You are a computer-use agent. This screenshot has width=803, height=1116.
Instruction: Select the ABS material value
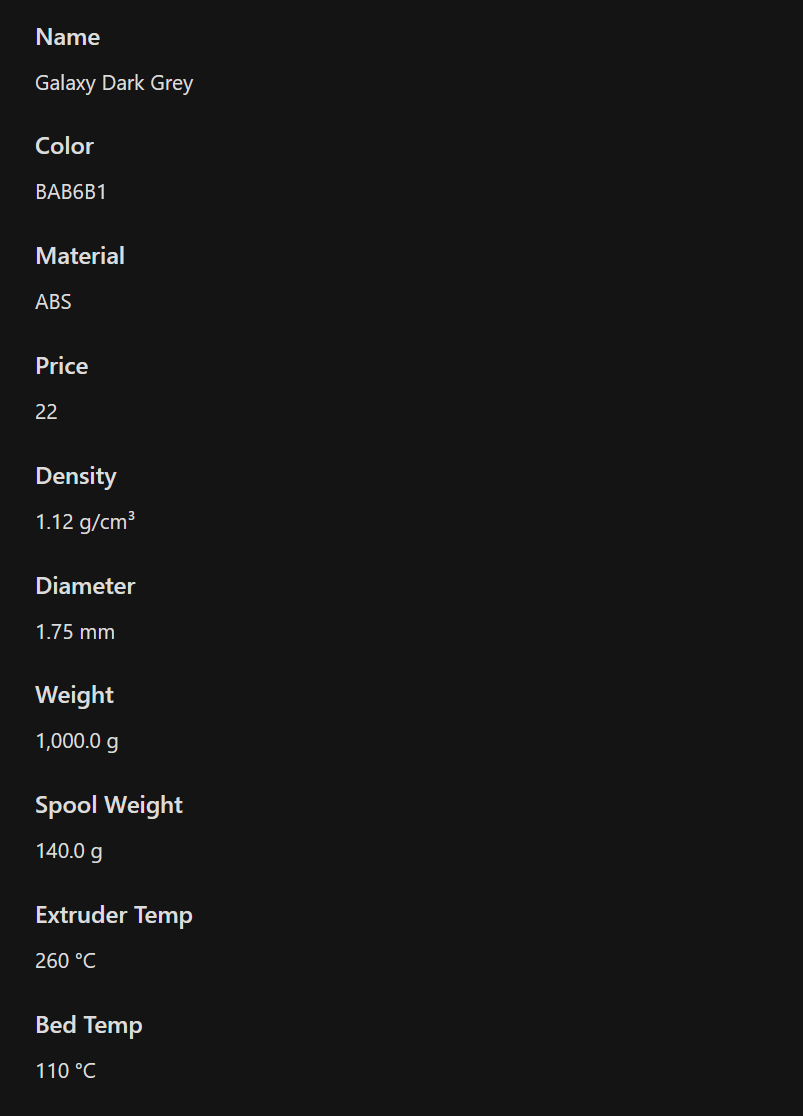click(53, 302)
